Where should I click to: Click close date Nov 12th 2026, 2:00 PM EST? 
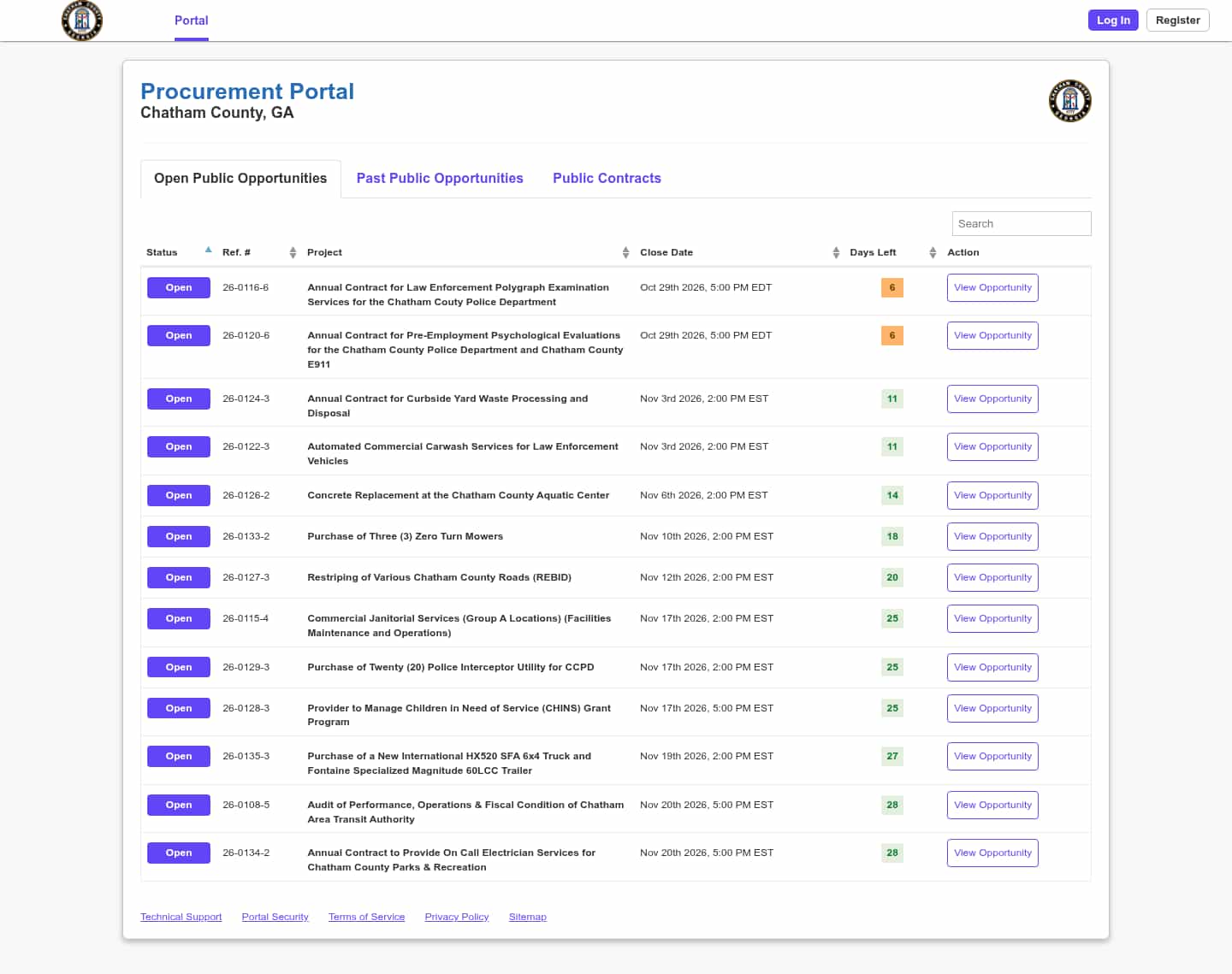coord(707,577)
